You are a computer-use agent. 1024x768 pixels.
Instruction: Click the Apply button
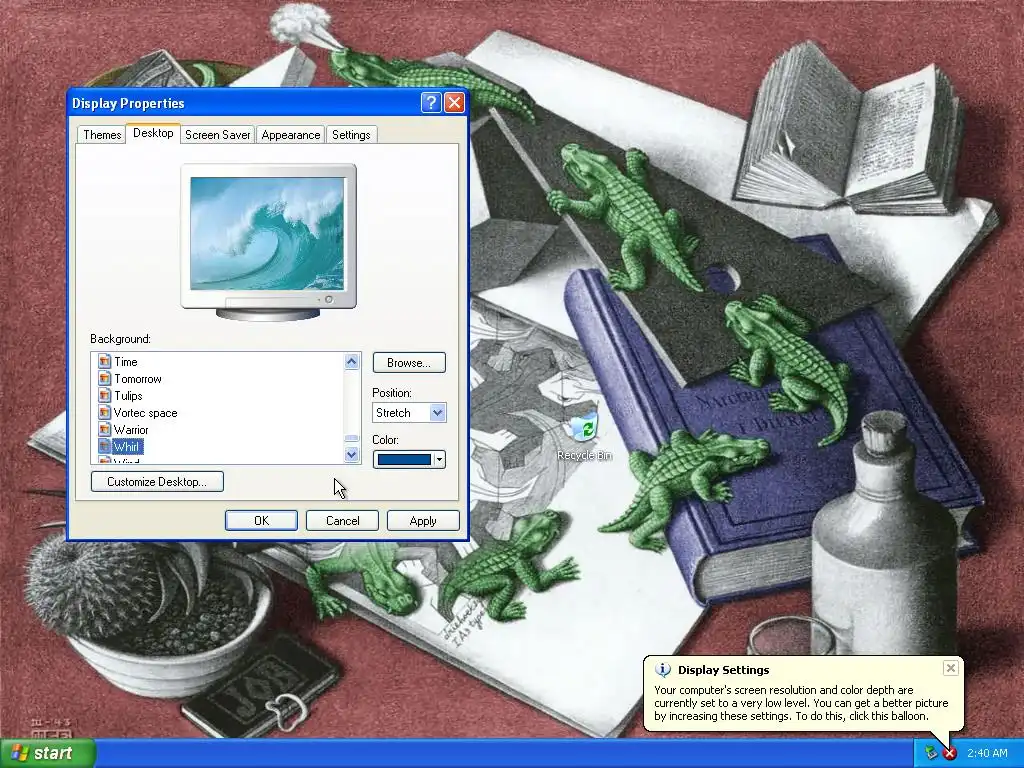tap(423, 520)
